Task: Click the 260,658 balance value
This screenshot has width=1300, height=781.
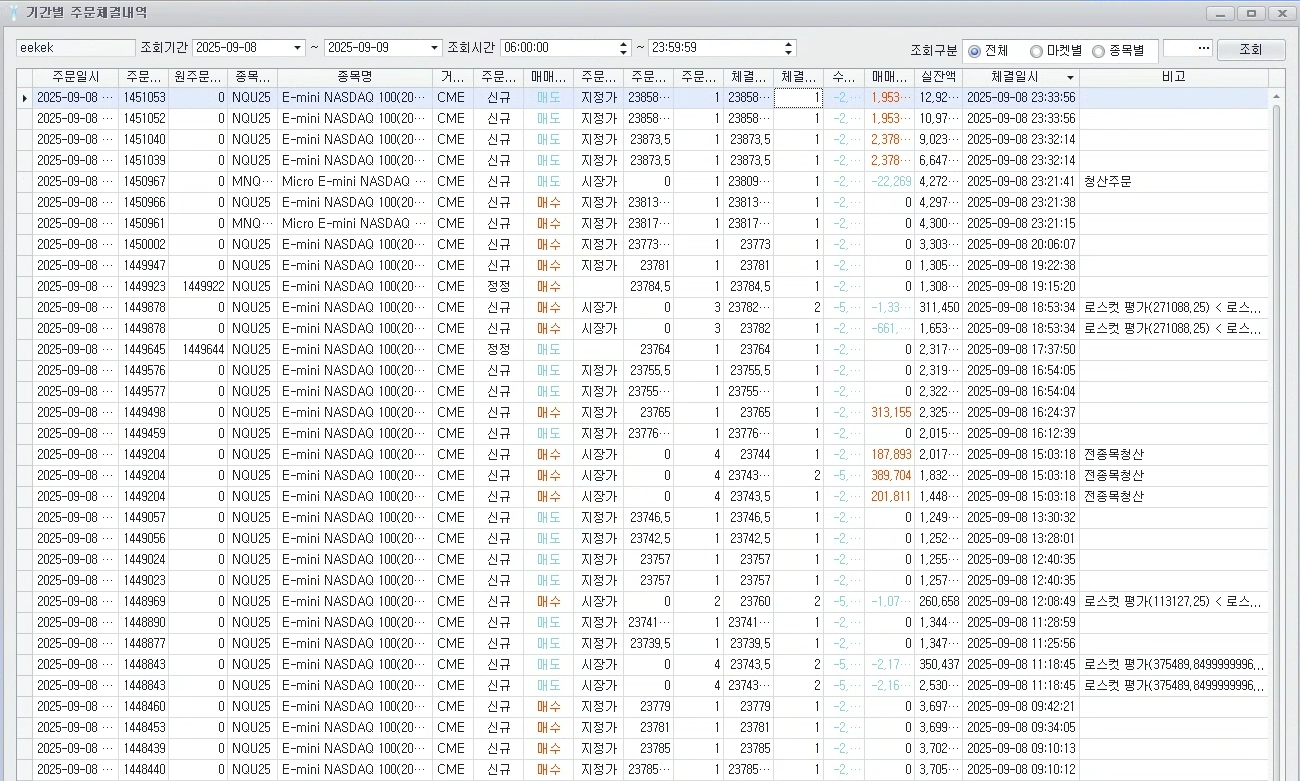Action: pos(939,602)
